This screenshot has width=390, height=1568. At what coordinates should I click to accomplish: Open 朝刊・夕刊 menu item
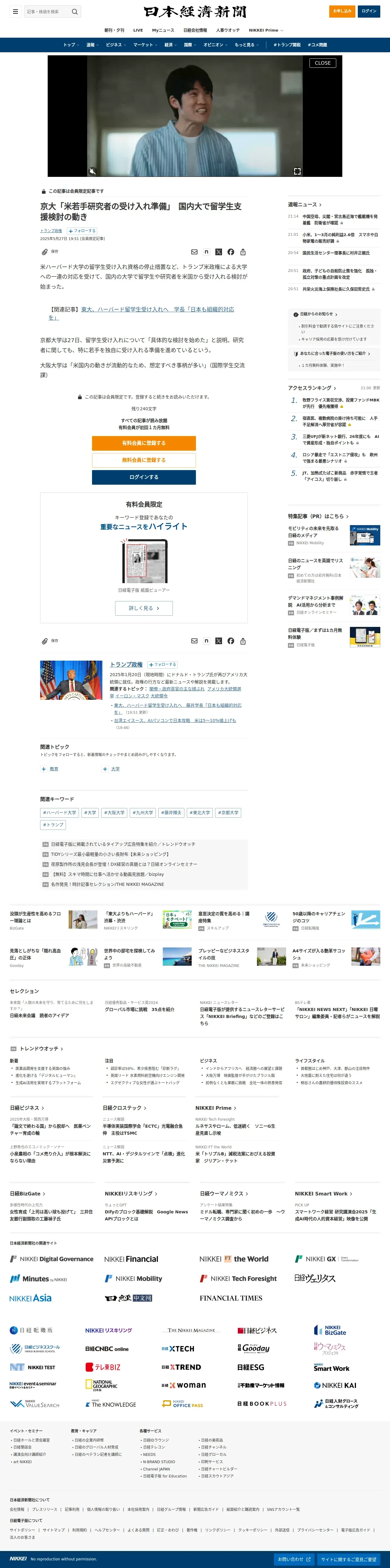tap(115, 30)
